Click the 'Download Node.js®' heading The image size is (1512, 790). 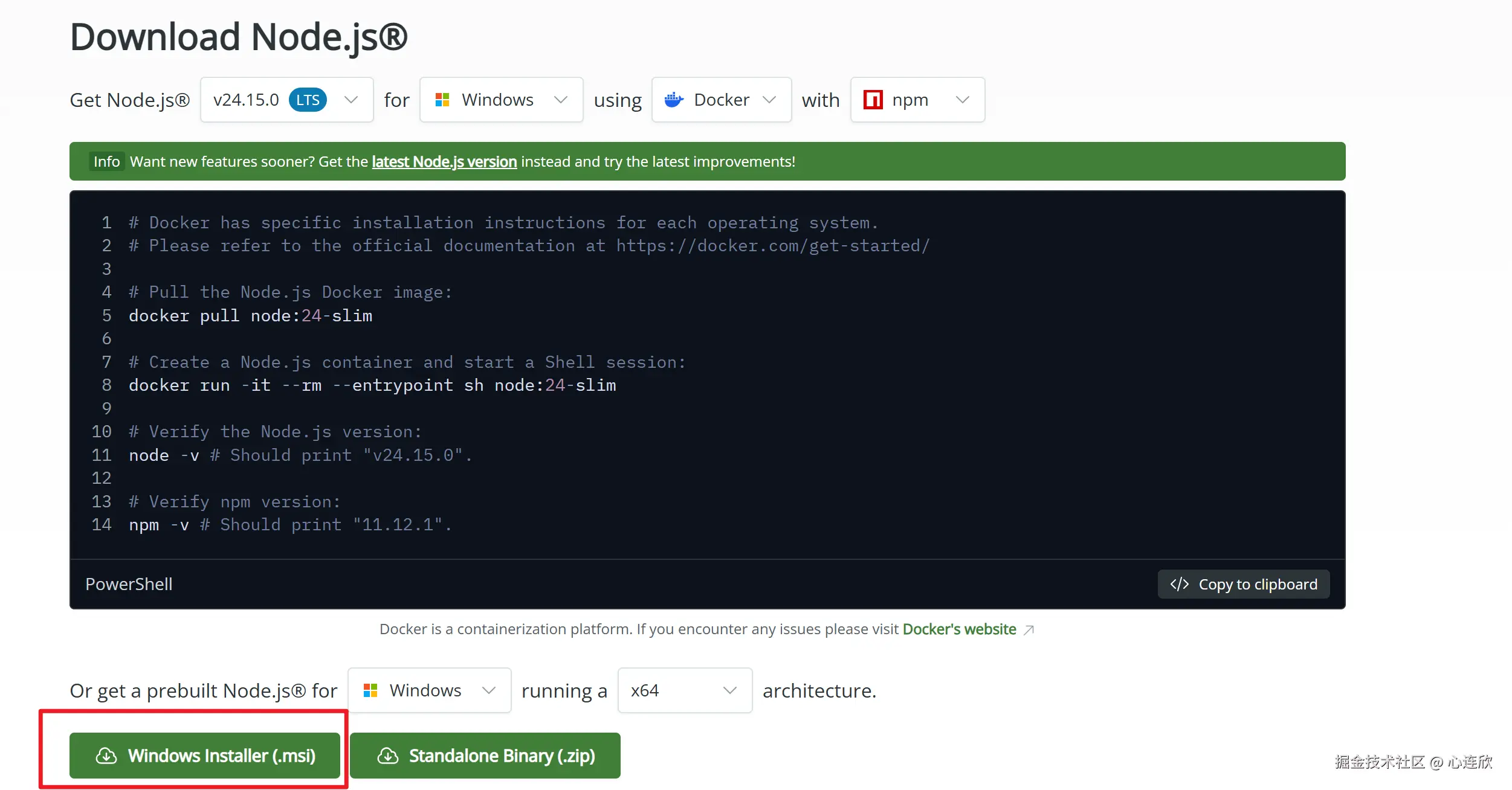point(239,36)
